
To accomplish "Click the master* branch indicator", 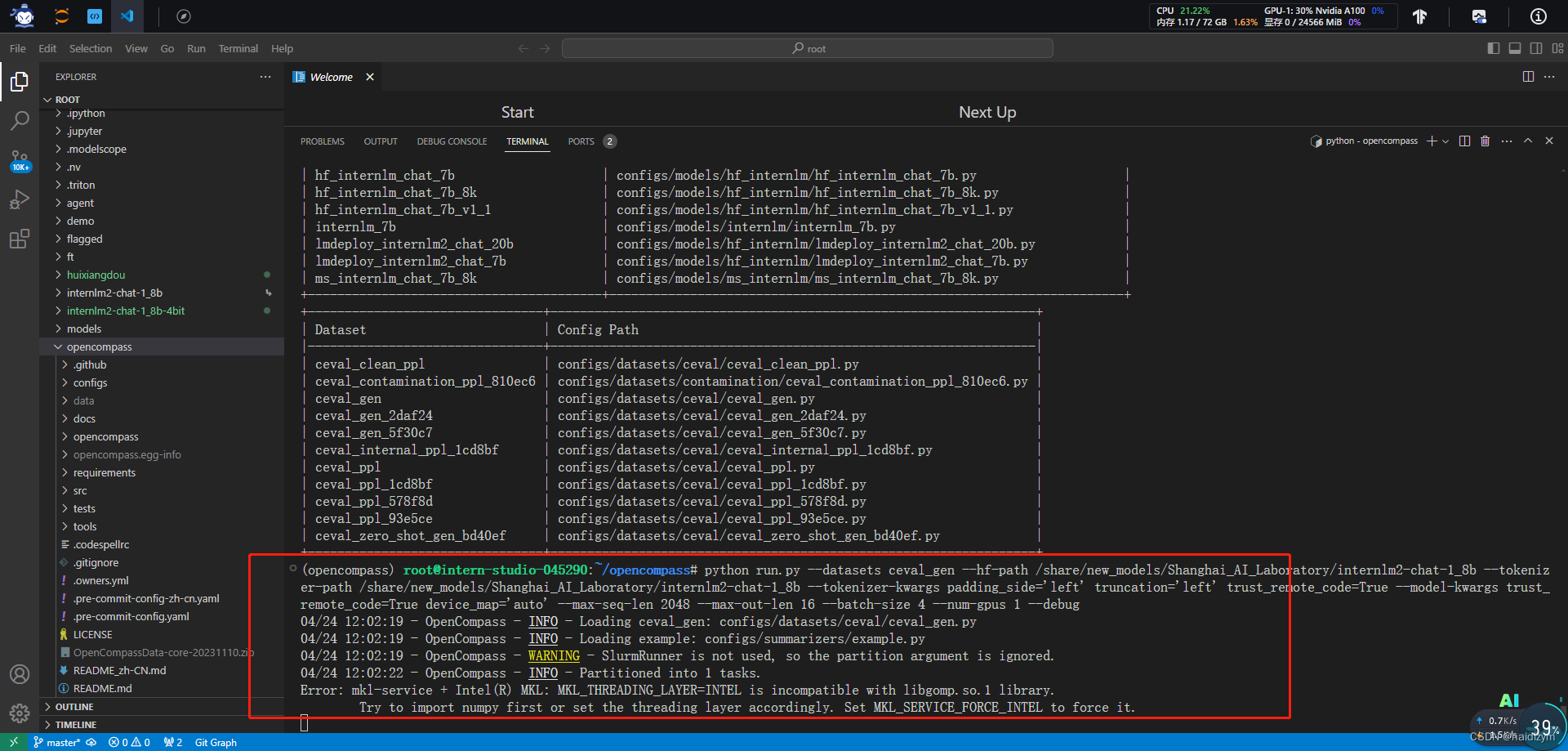I will [x=57, y=742].
